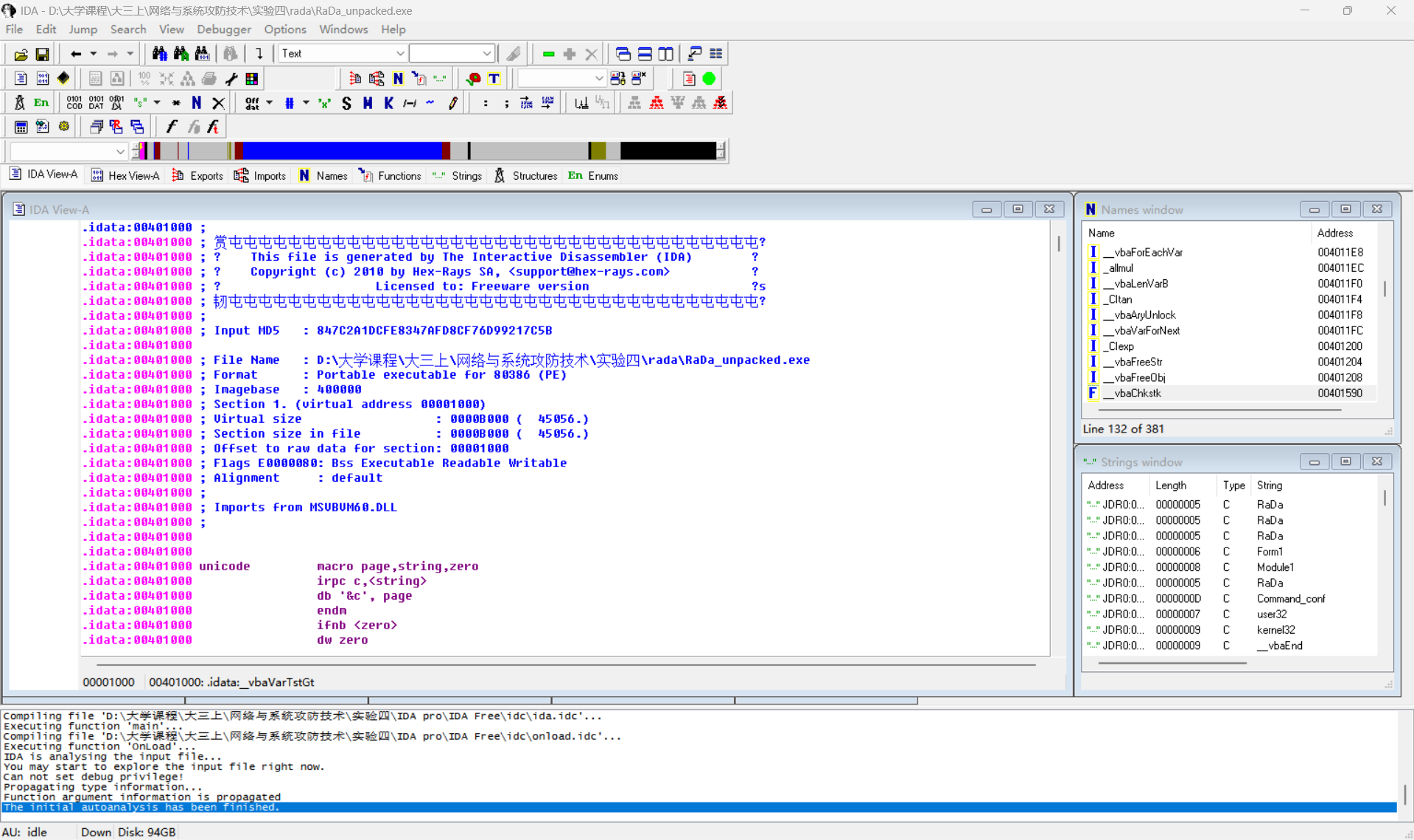1414x840 pixels.
Task: Click the blue region of the navigation band
Action: click(343, 151)
